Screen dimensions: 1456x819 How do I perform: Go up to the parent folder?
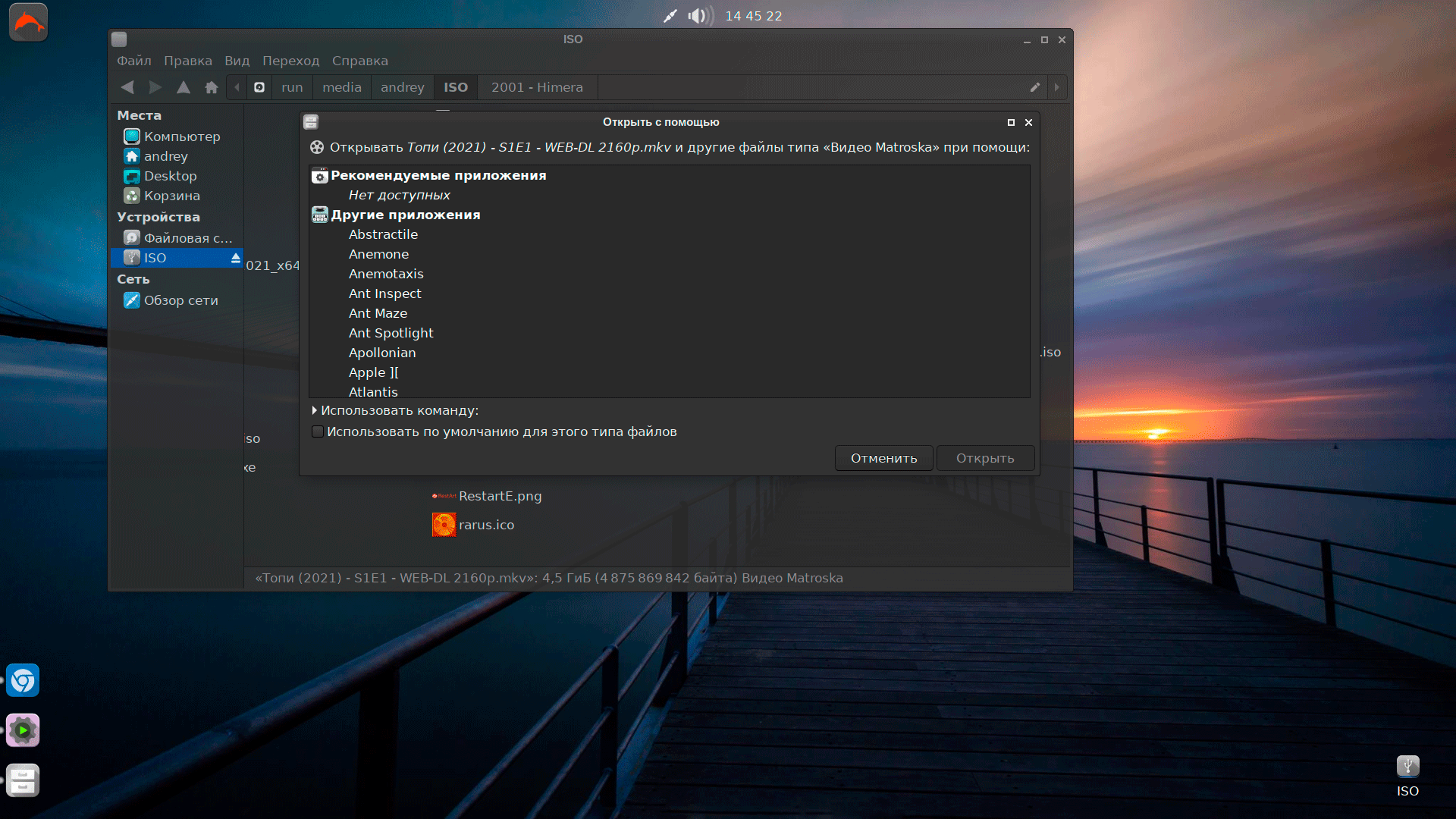[184, 87]
